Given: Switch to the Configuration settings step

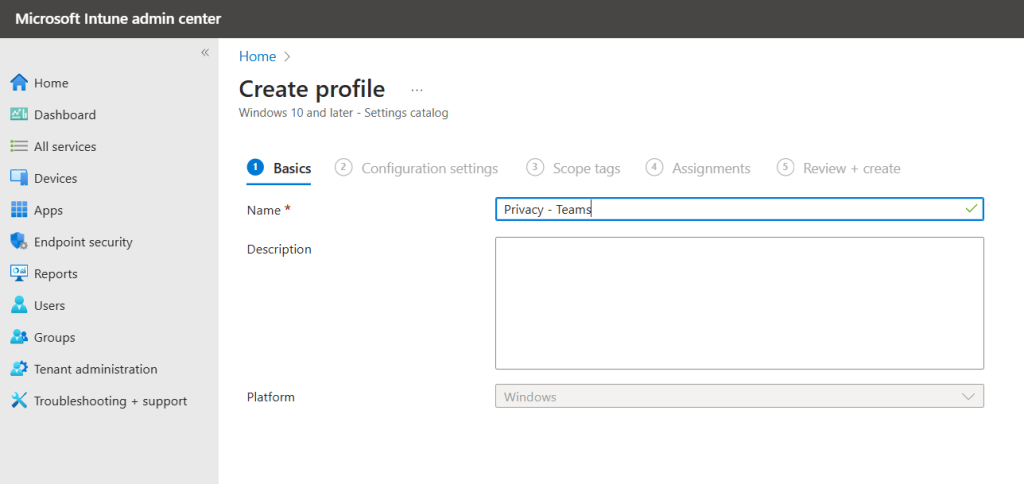Looking at the screenshot, I should pyautogui.click(x=429, y=168).
